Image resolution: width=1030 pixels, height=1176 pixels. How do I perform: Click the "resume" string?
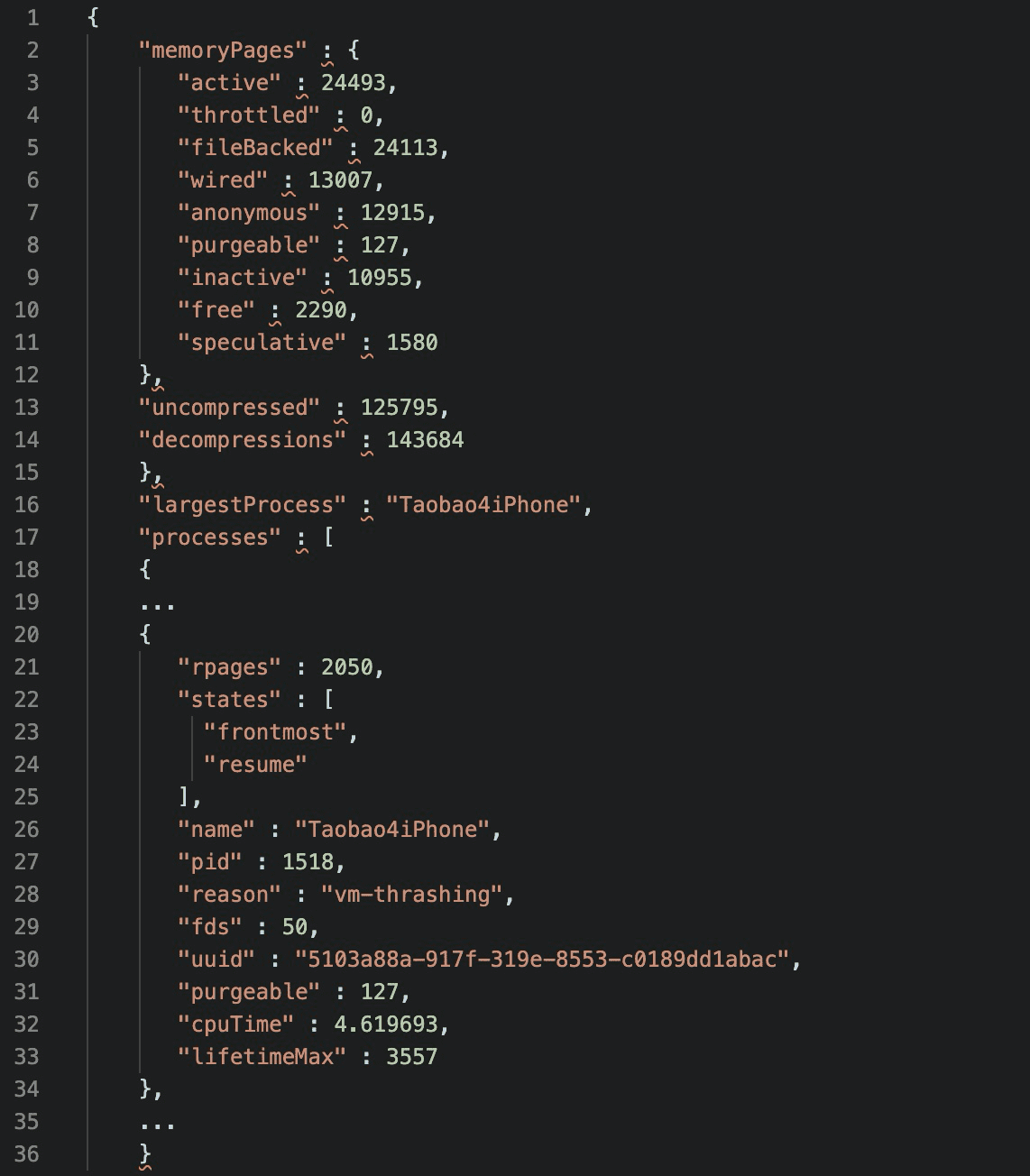coord(255,765)
